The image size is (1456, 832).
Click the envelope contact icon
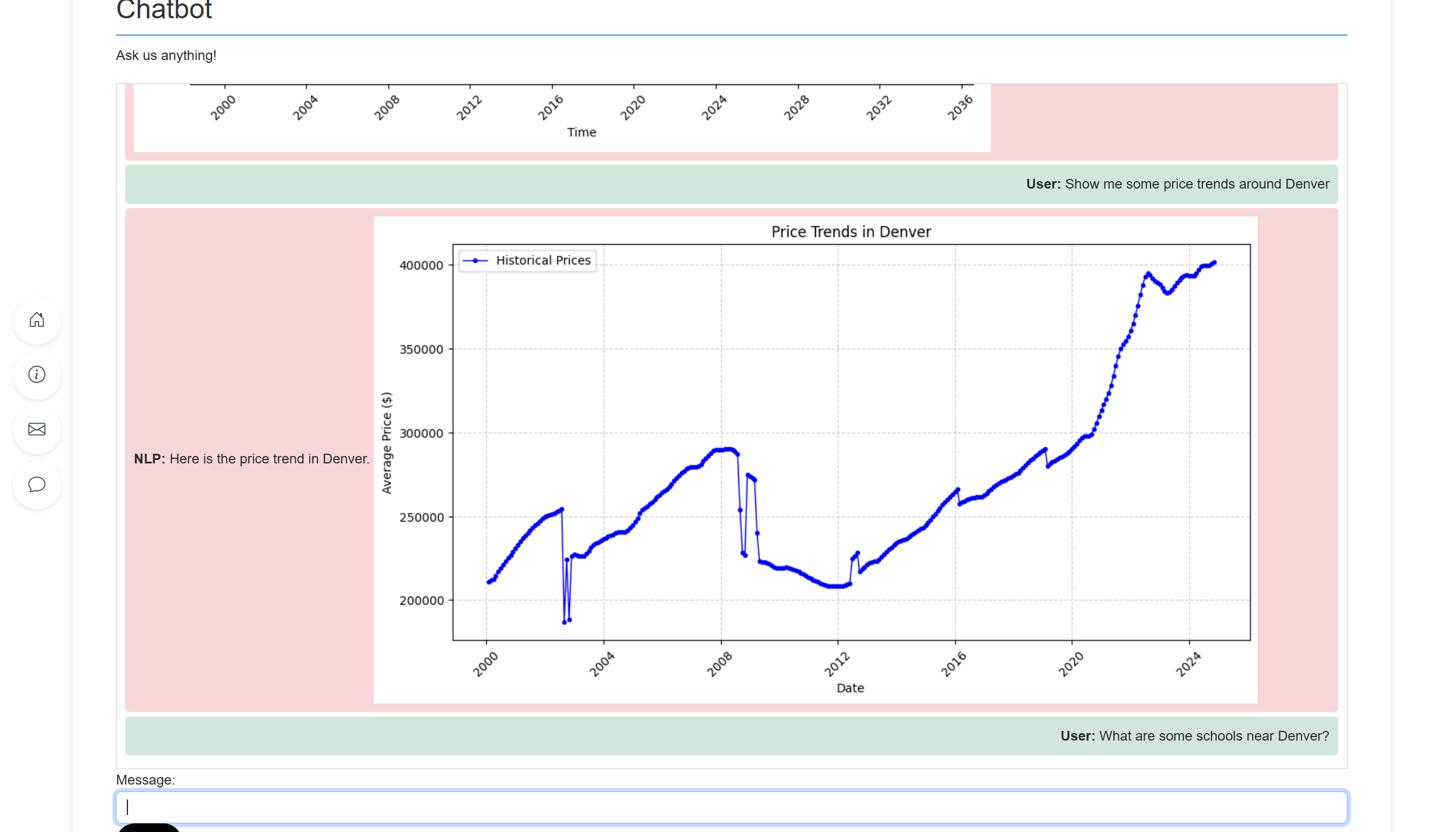coord(37,430)
